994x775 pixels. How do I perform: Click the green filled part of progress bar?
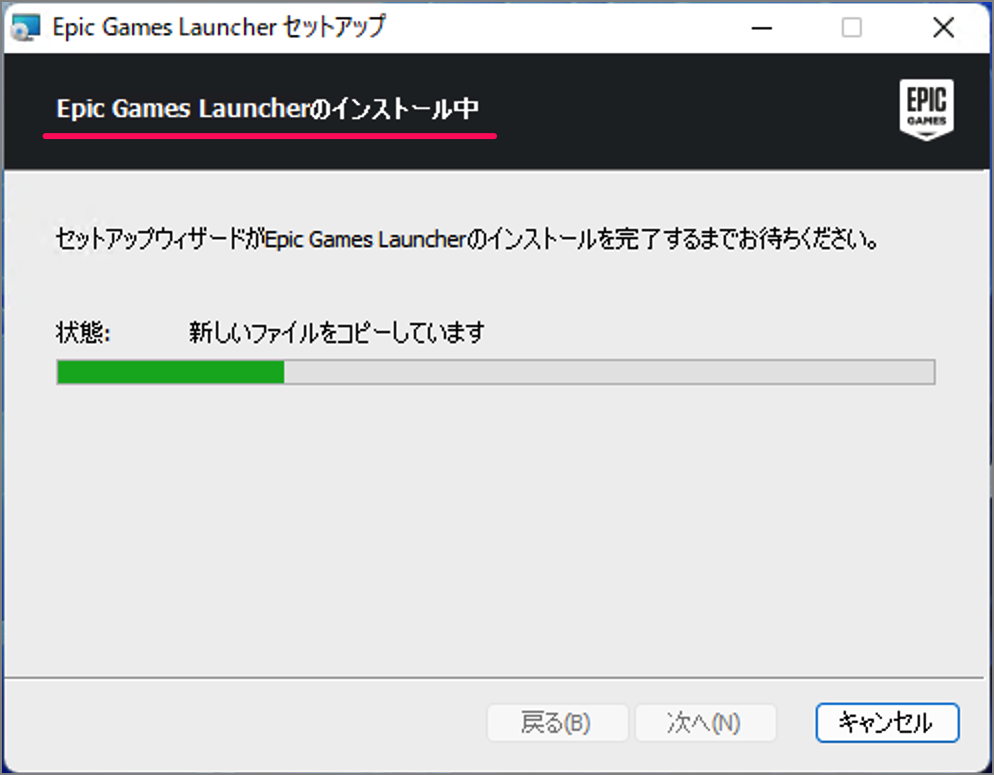click(171, 372)
